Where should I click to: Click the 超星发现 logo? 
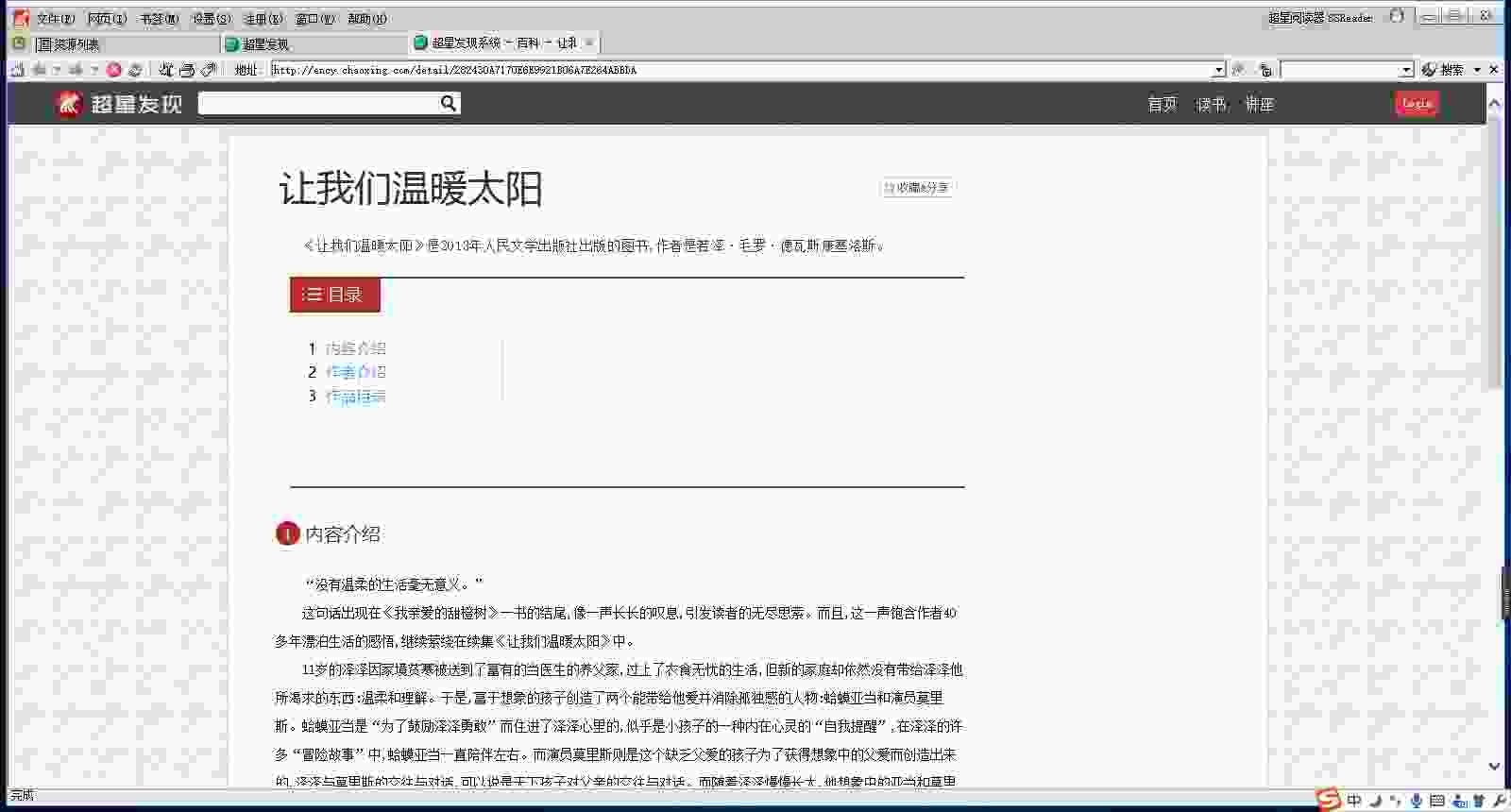pos(119,104)
